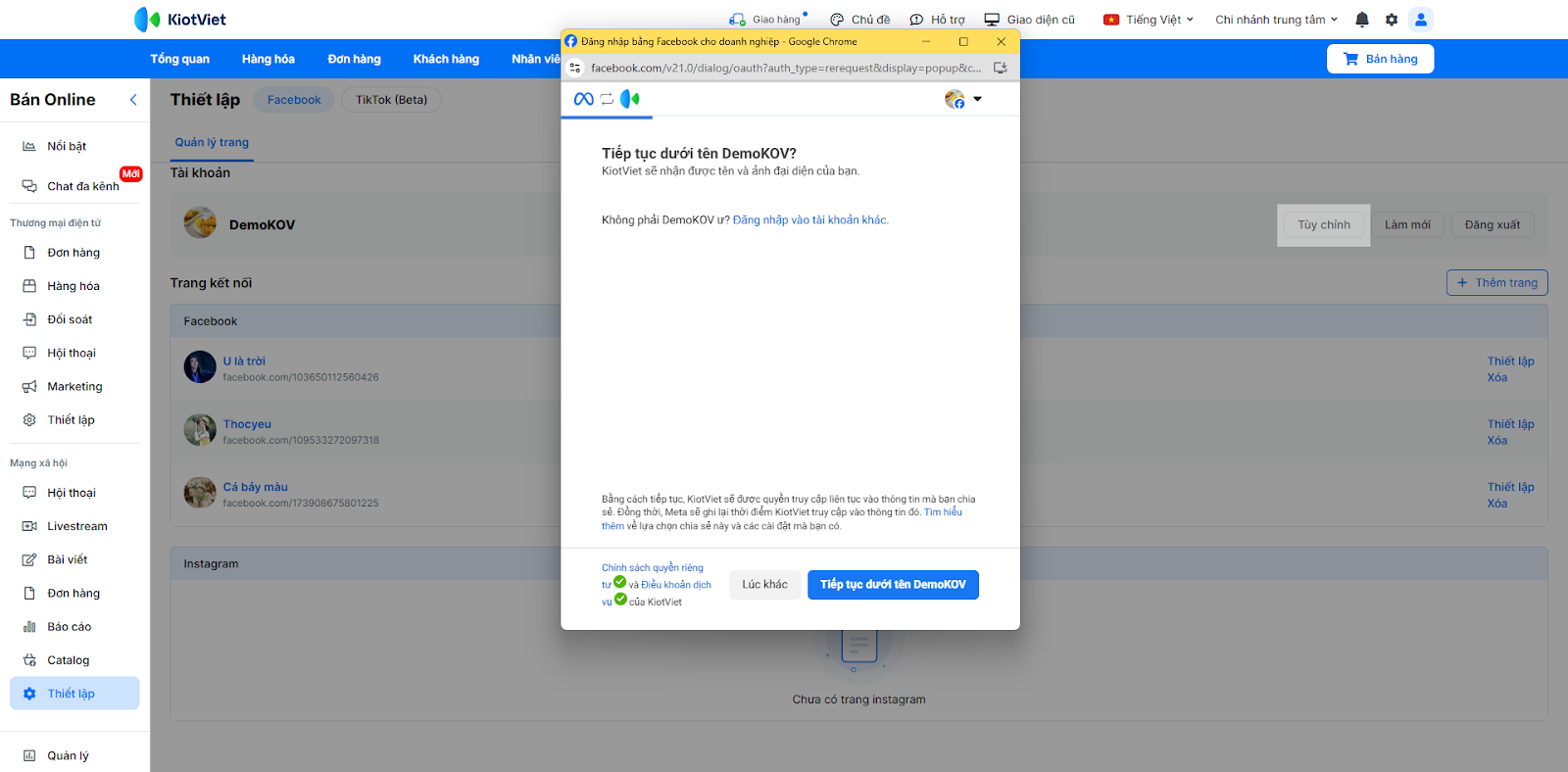Open Chính sách quyền riêng tư link
Viewport: 1568px width, 772px height.
click(653, 576)
